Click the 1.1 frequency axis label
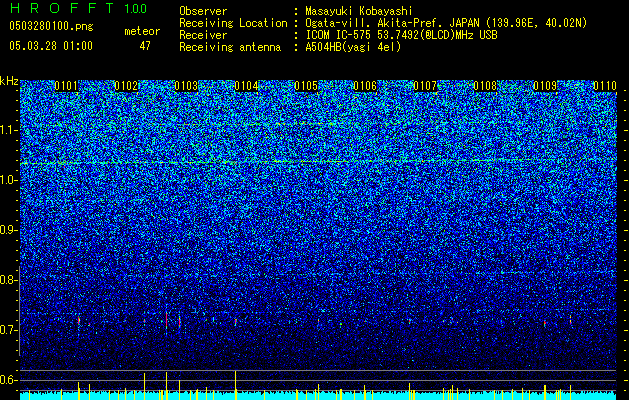The width and height of the screenshot is (629, 400). (x=8, y=130)
